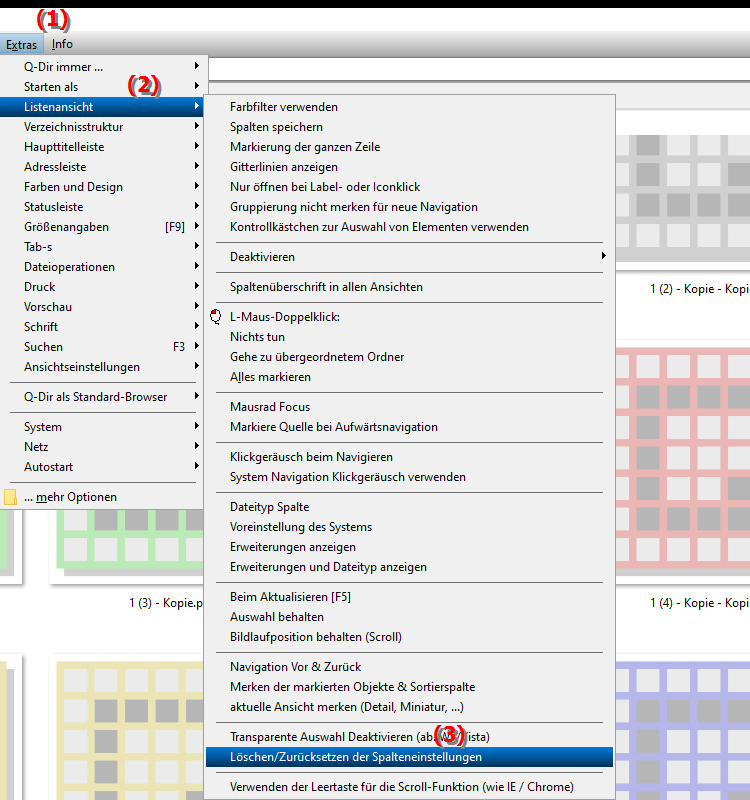Open Q-Dir als Standard-Browser submenu

click(102, 397)
